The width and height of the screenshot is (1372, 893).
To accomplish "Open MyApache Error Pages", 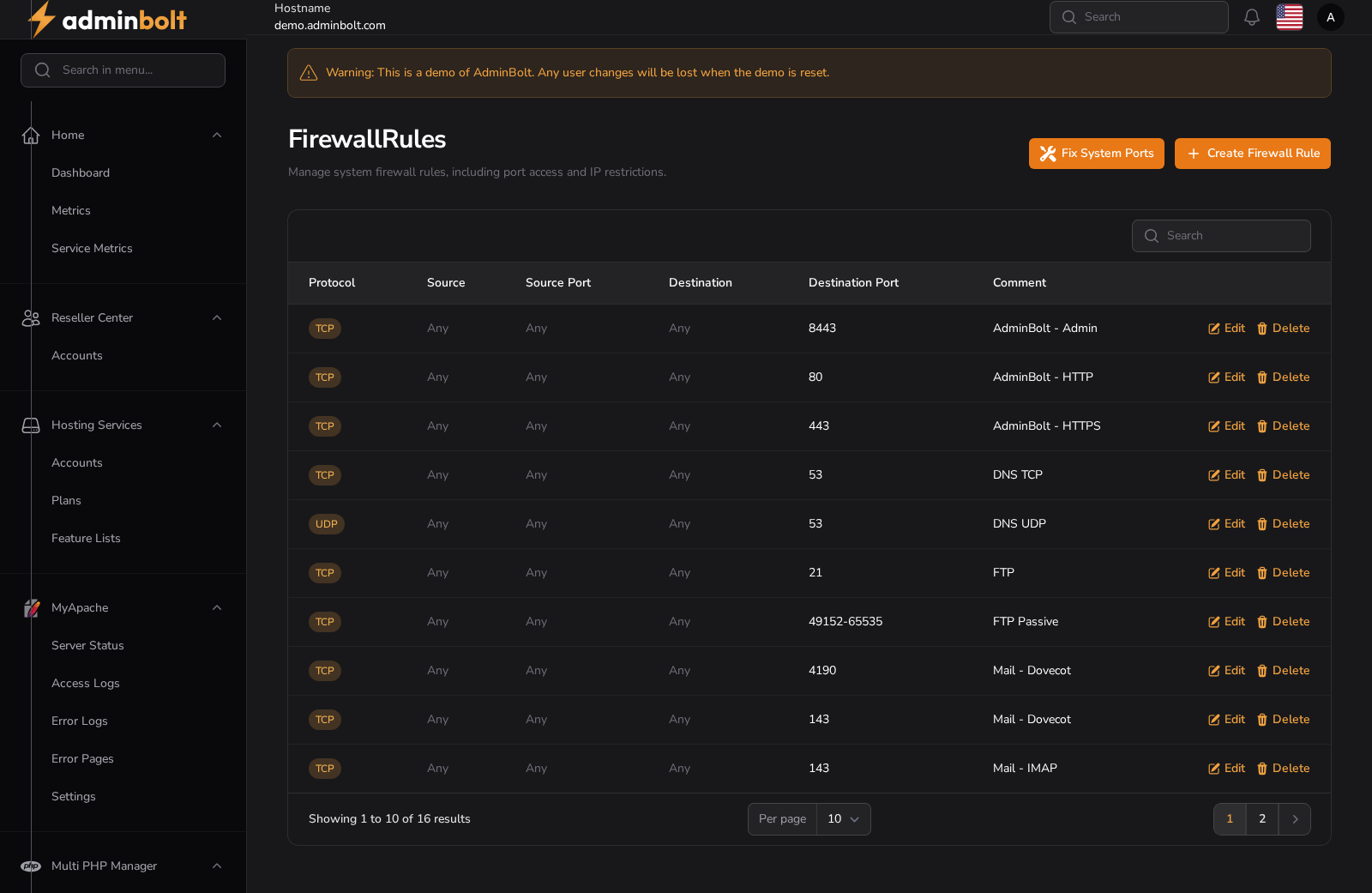I will coord(82,758).
